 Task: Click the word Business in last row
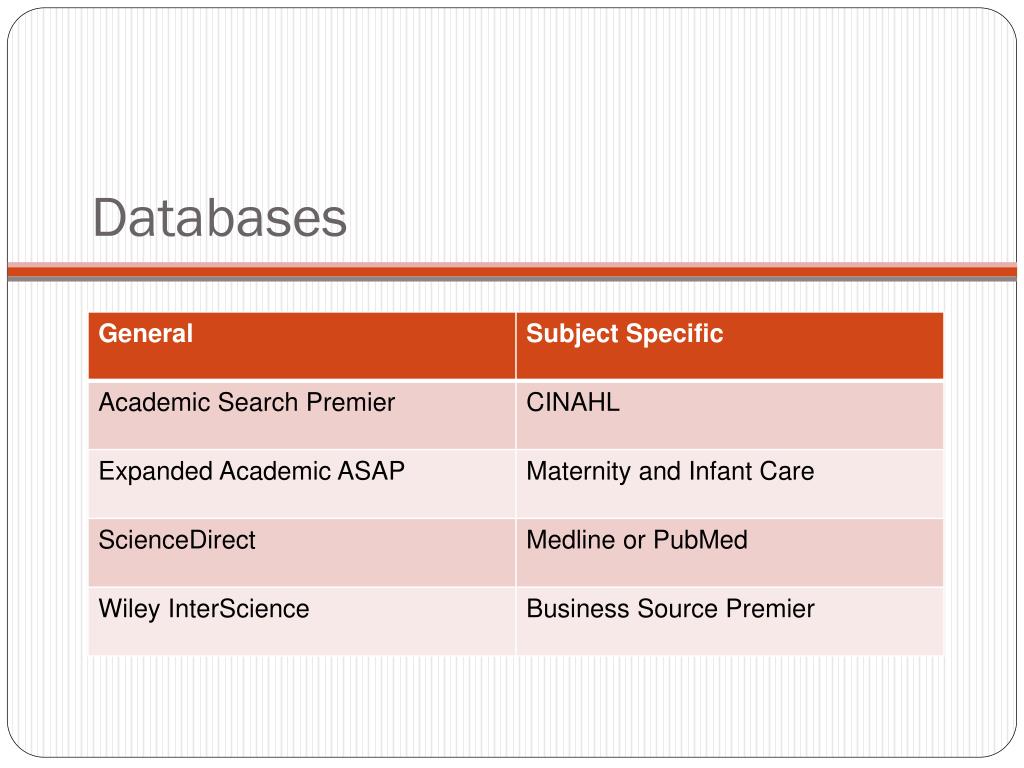click(579, 609)
